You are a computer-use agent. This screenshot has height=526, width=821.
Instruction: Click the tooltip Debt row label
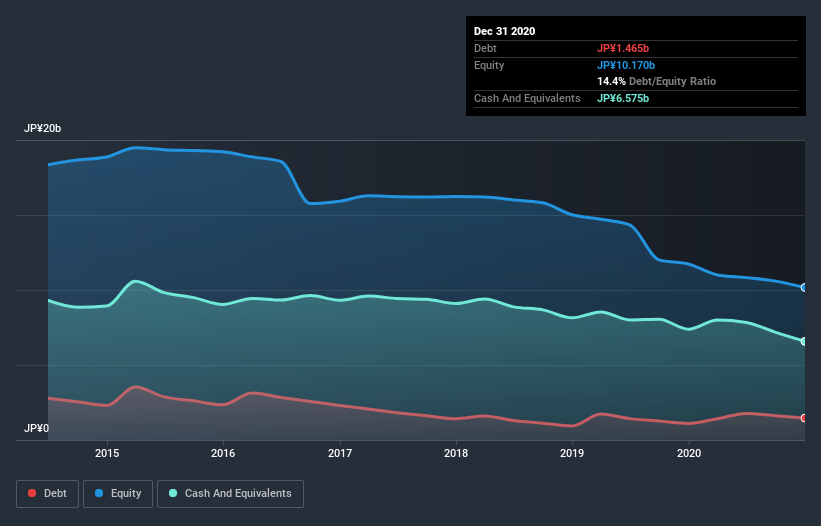(485, 48)
